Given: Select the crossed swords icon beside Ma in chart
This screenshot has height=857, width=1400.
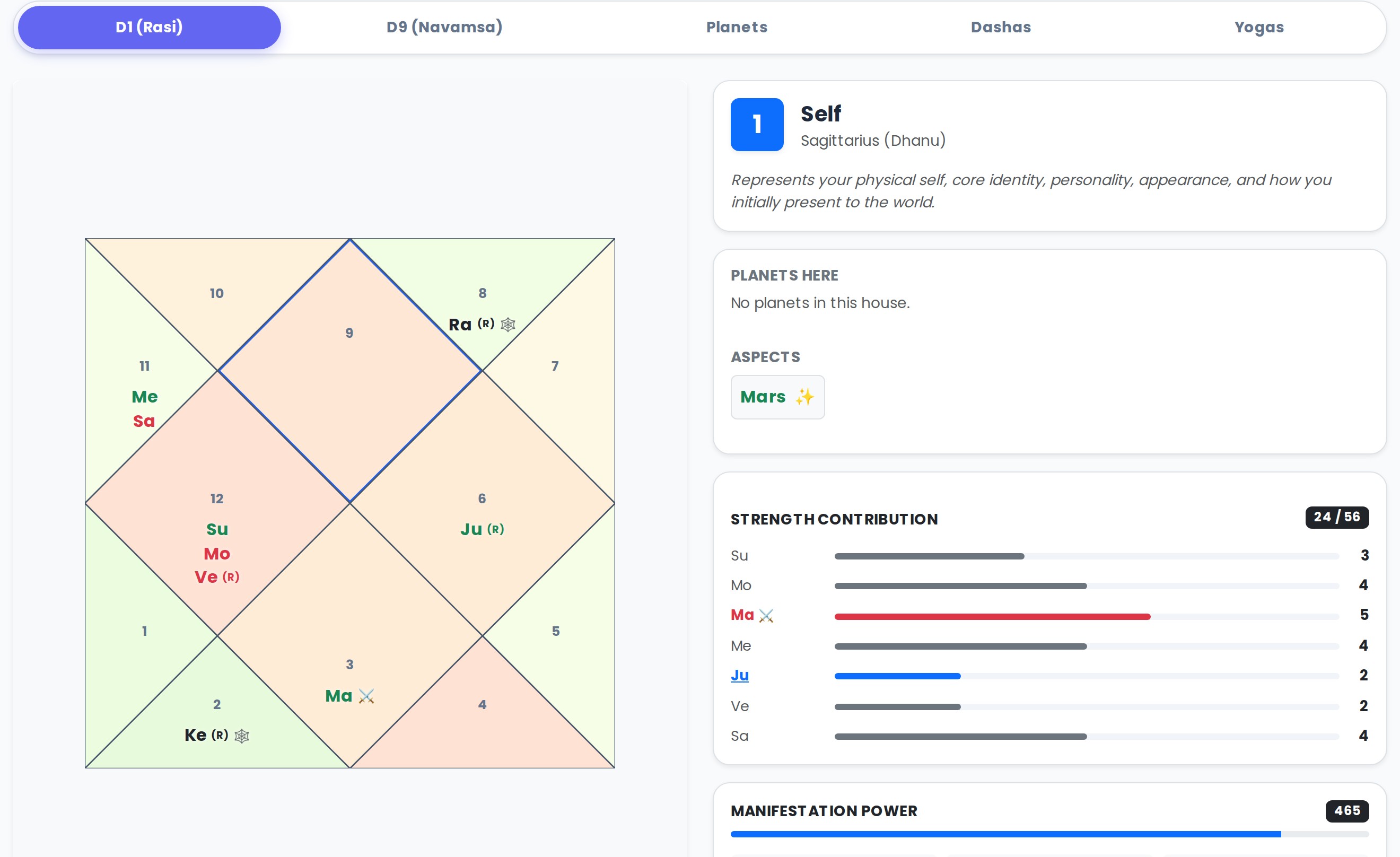Looking at the screenshot, I should click(366, 696).
